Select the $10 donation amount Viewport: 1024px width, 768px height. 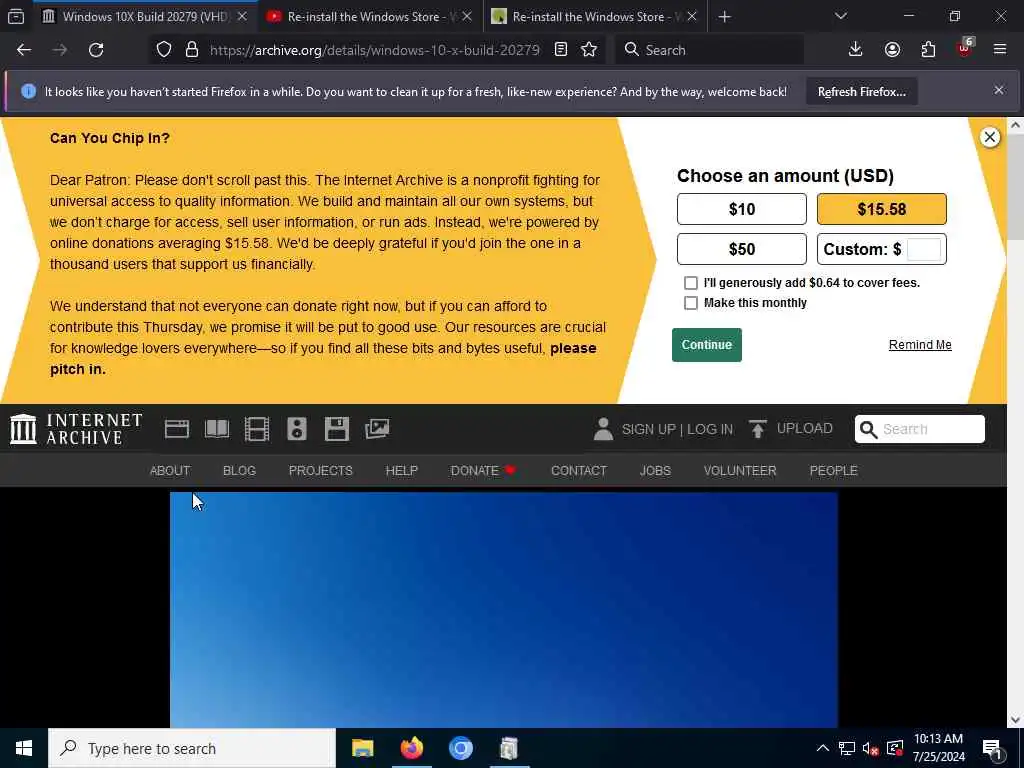[x=742, y=209]
